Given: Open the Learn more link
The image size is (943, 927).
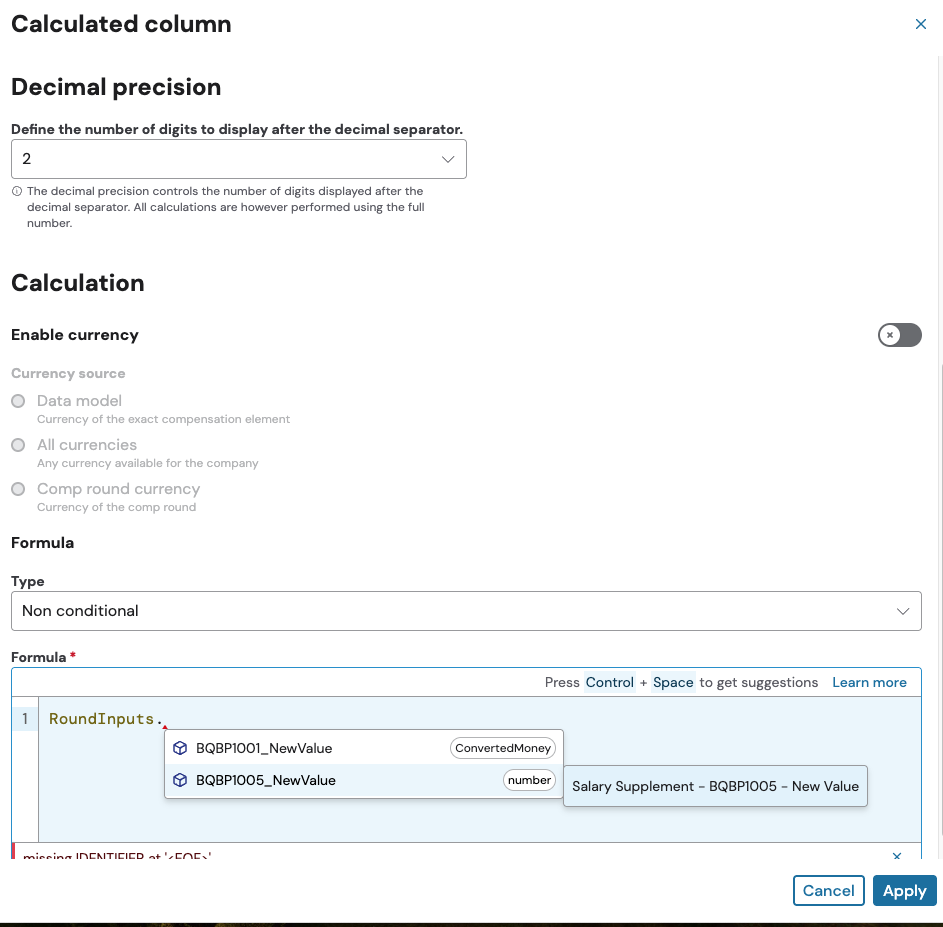Looking at the screenshot, I should (x=869, y=682).
